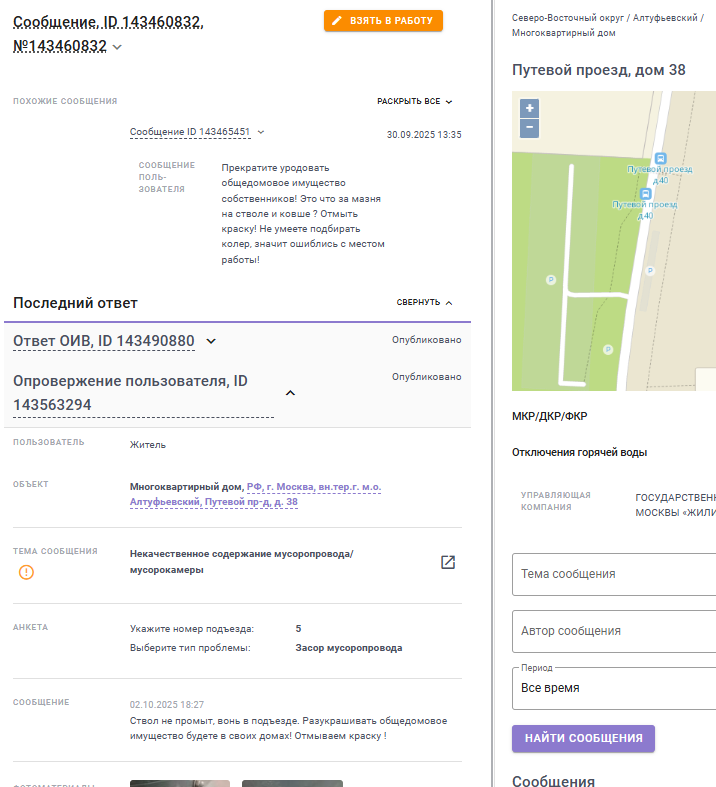Open dropdown next to message №143460832 title
Image resolution: width=716 pixels, height=787 pixels.
118,47
